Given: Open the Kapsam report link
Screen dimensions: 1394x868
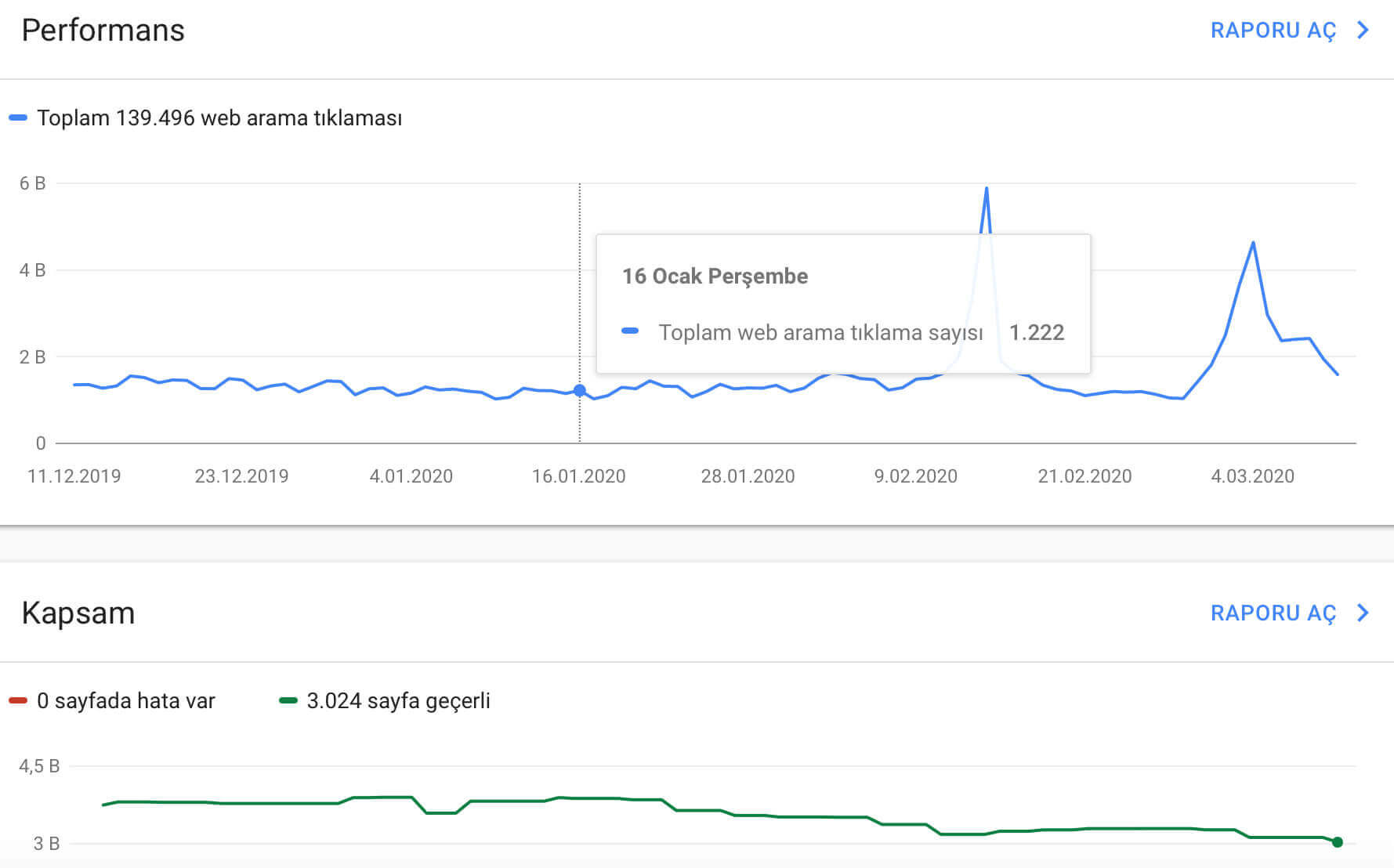Looking at the screenshot, I should pyautogui.click(x=1273, y=613).
